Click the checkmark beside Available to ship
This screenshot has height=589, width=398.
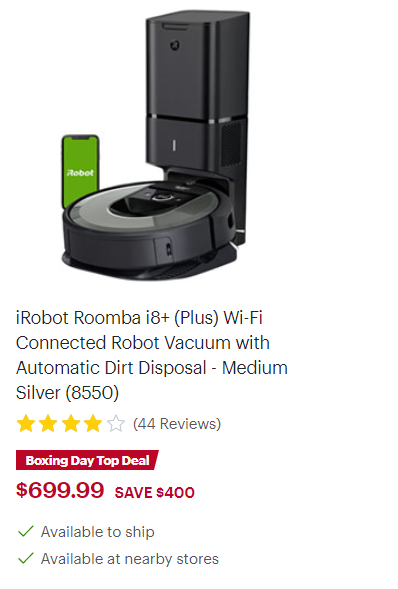(x=26, y=531)
